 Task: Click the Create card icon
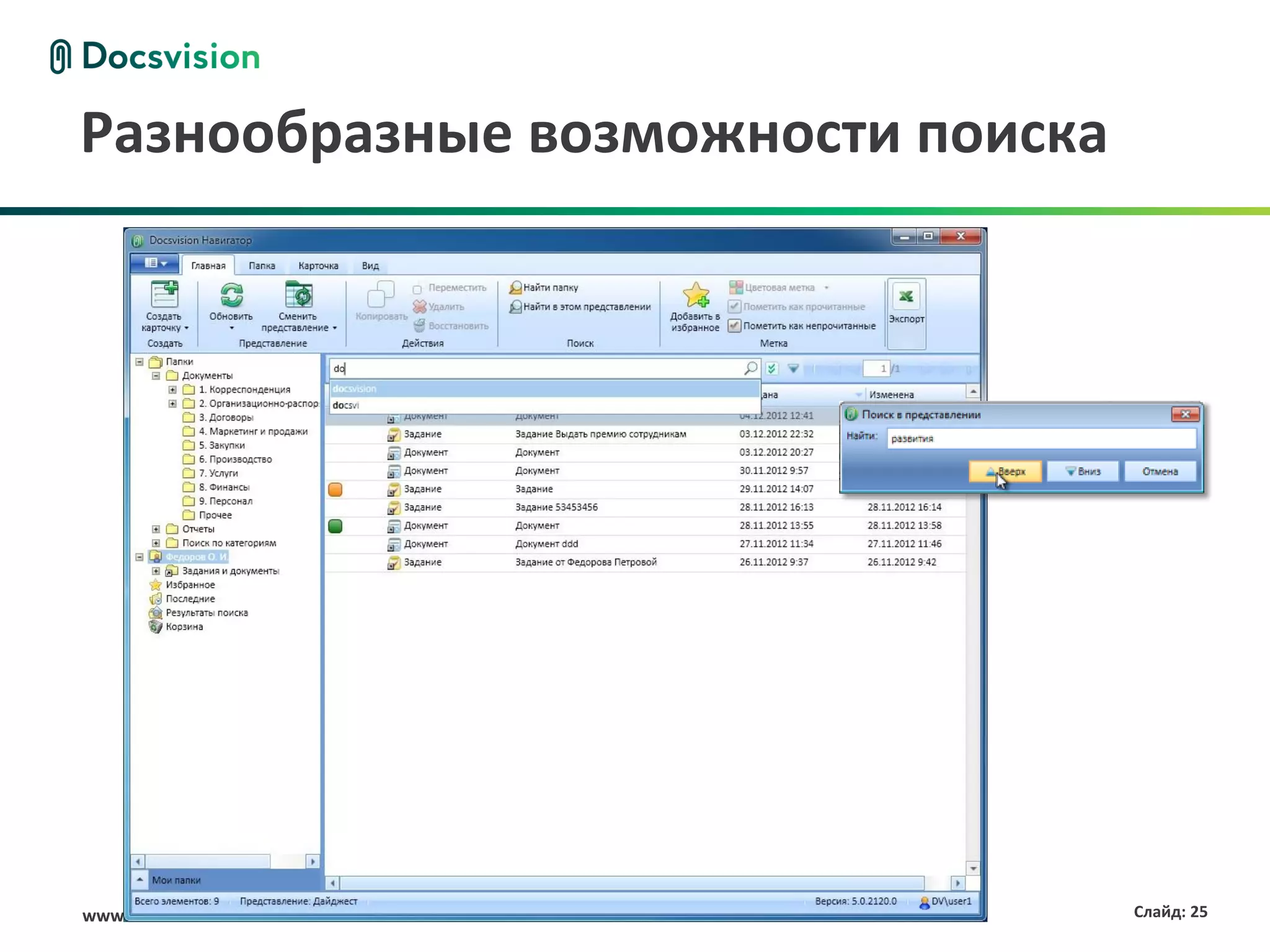pyautogui.click(x=164, y=294)
